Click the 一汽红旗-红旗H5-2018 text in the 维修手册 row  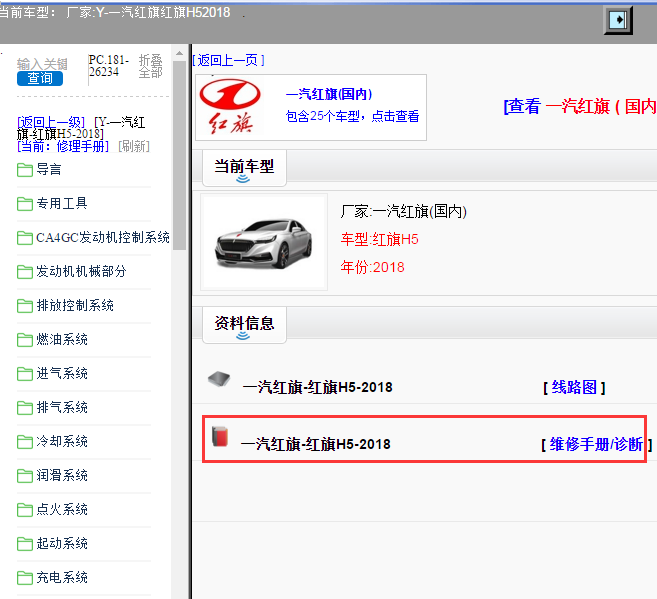pos(316,444)
